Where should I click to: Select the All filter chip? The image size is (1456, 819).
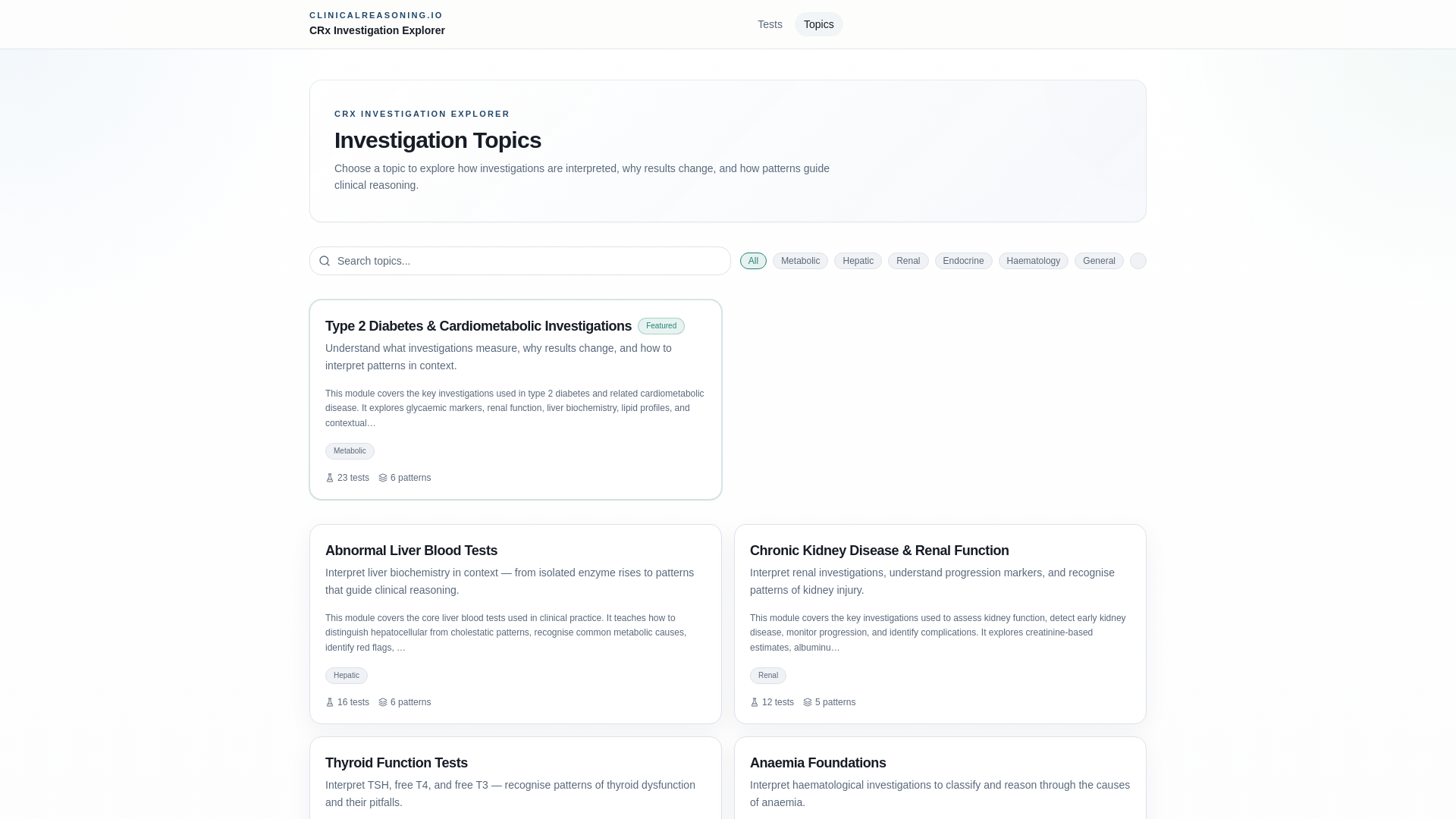(x=753, y=261)
